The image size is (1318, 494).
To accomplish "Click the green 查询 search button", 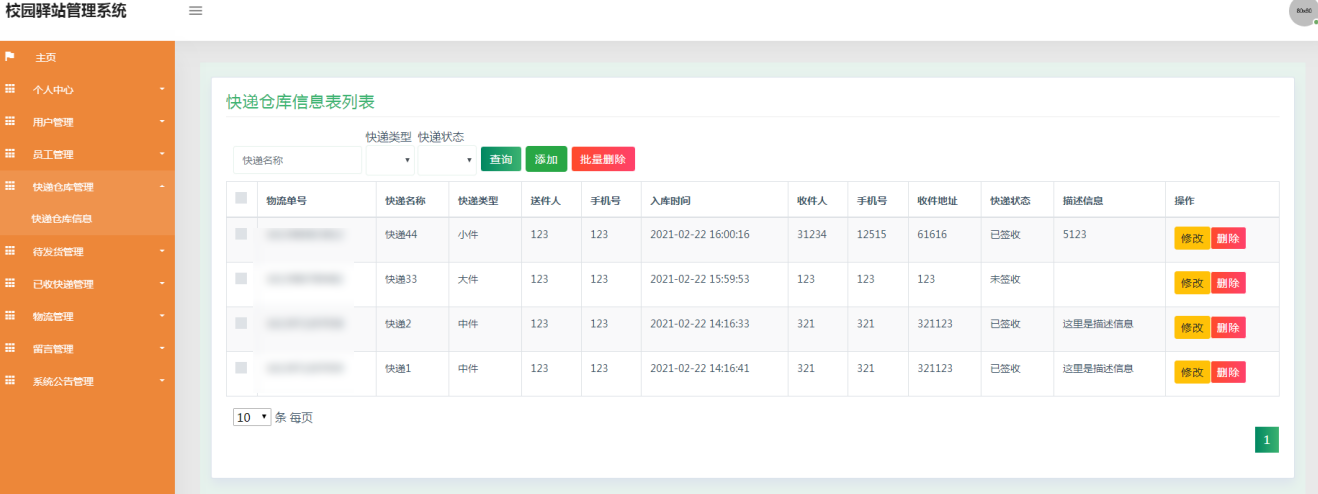I will (x=501, y=159).
